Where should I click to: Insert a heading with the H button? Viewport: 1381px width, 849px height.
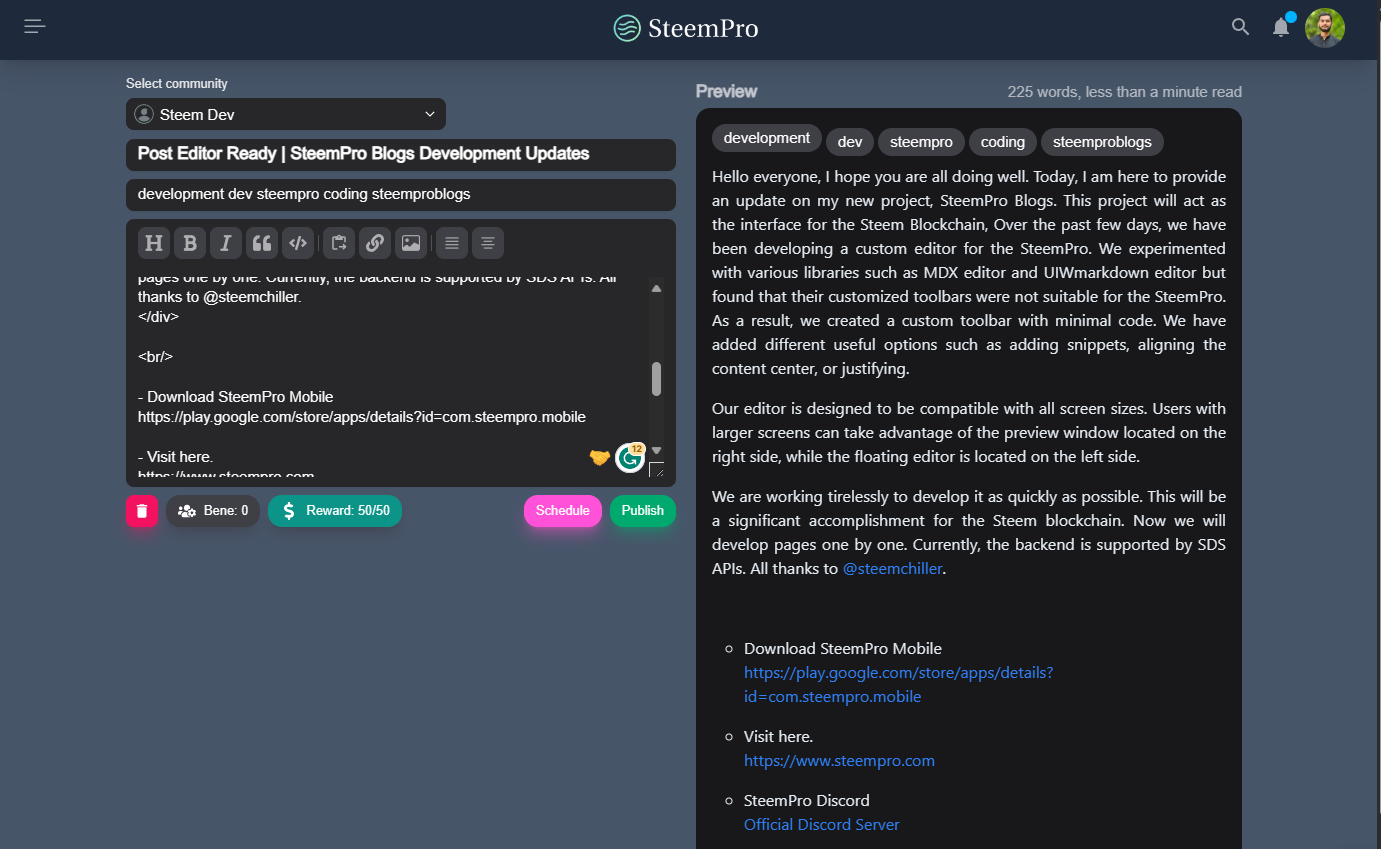point(153,243)
